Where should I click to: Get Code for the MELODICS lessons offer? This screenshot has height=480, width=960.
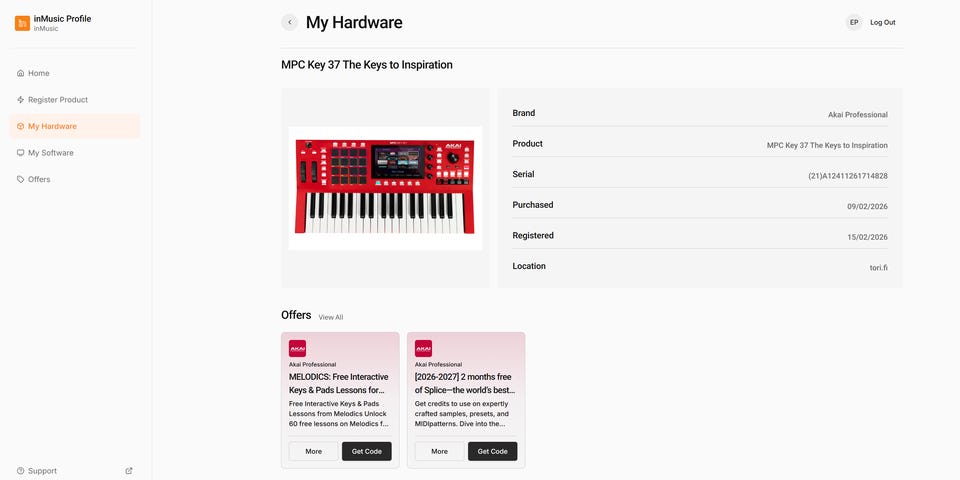click(x=367, y=451)
